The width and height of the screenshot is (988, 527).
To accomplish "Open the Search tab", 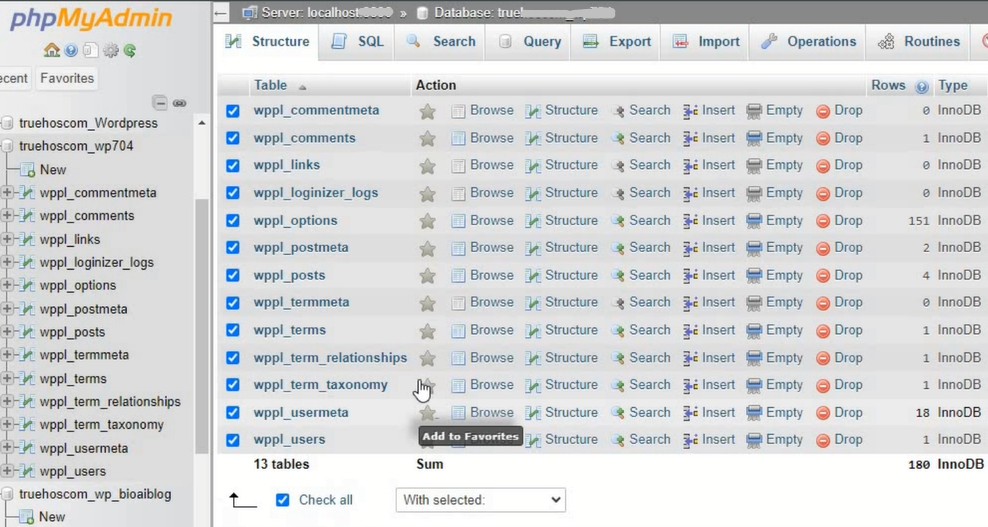I will (x=440, y=42).
